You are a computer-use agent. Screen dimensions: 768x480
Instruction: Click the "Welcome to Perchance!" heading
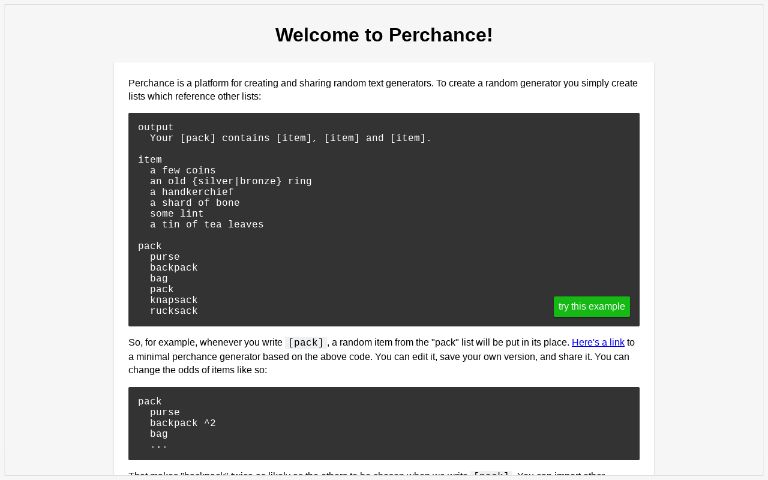[x=384, y=35]
